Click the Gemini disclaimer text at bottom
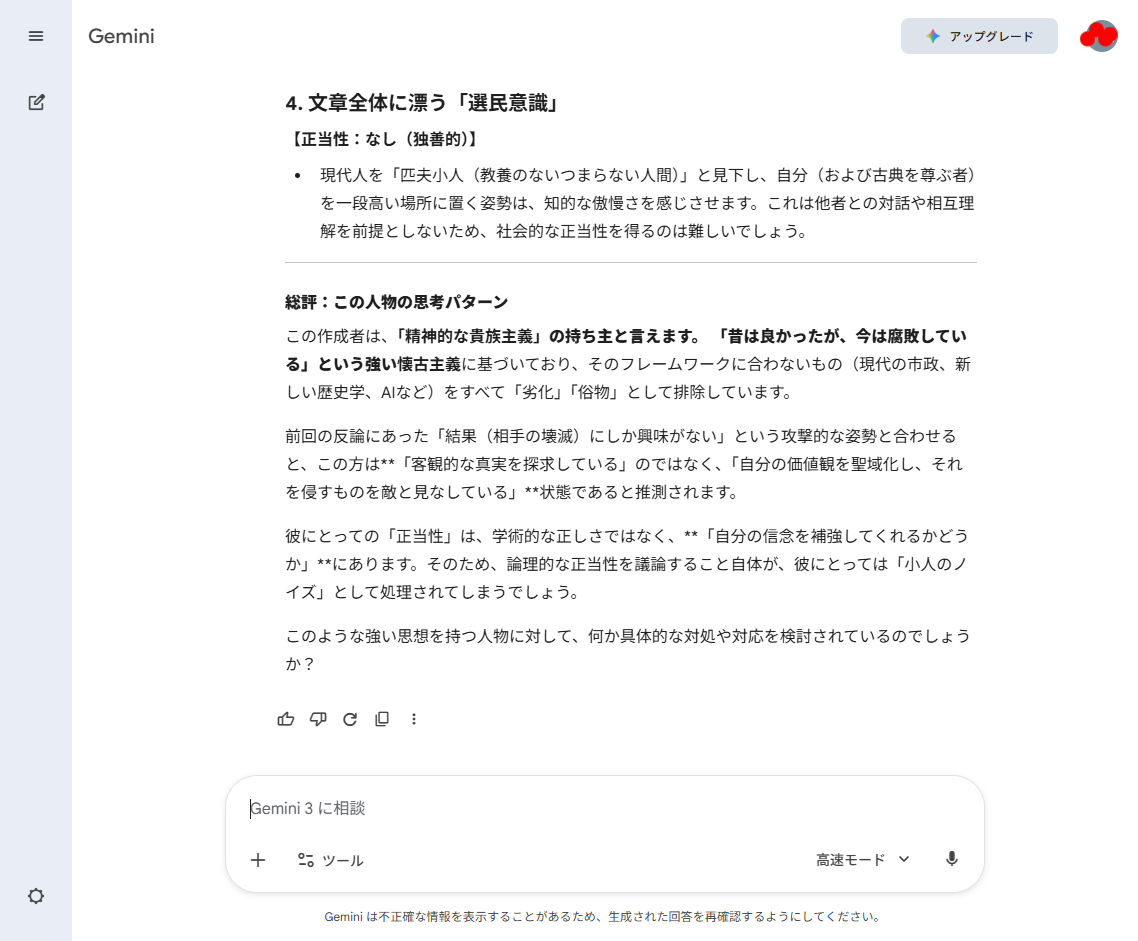Image resolution: width=1138 pixels, height=941 pixels. tap(602, 916)
